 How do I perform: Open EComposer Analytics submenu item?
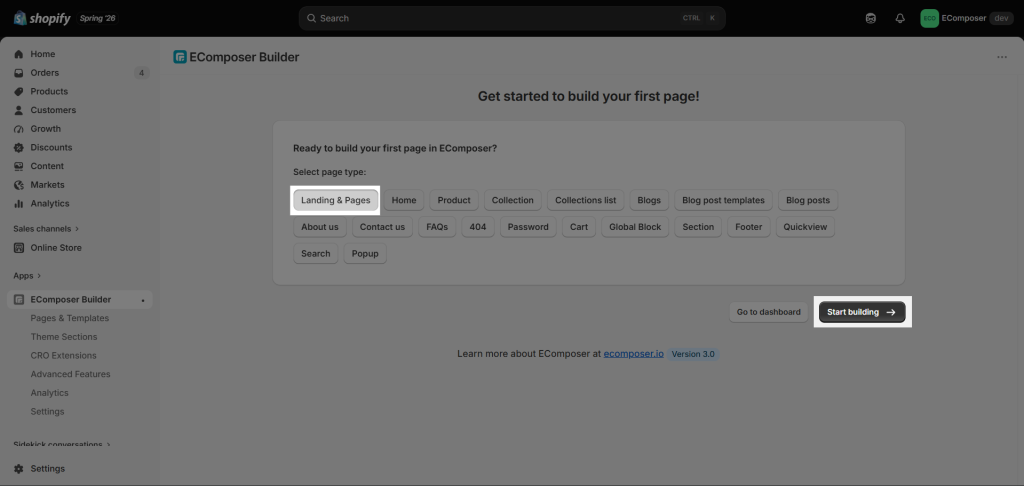tap(50, 393)
